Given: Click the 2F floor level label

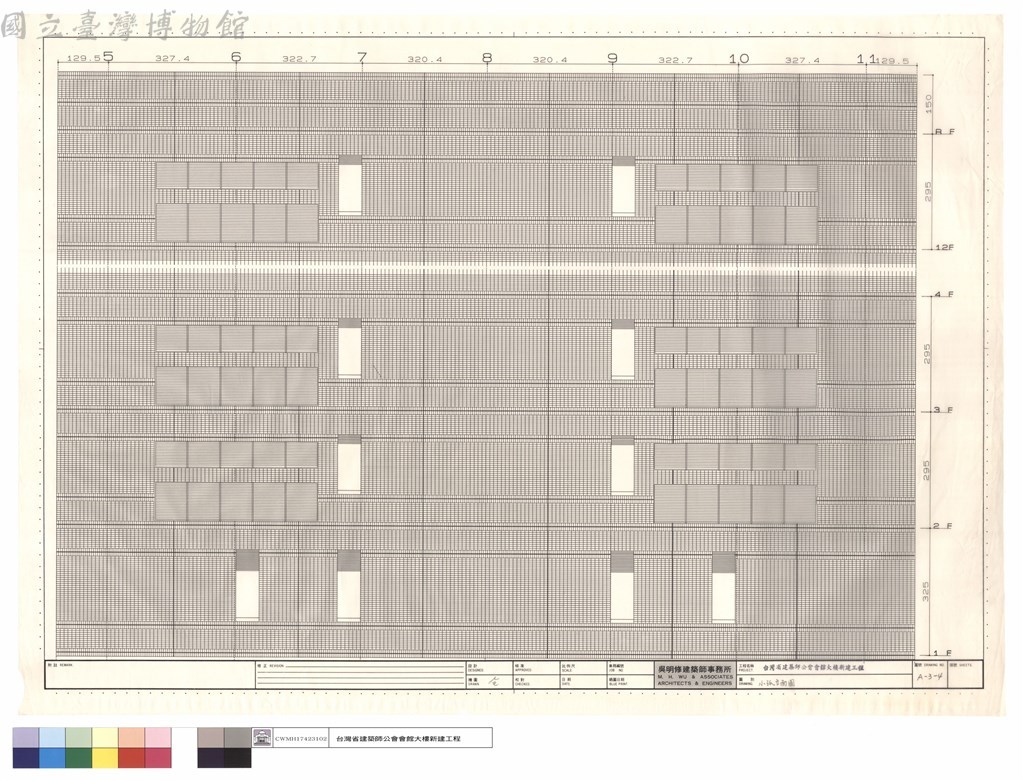Looking at the screenshot, I should pyautogui.click(x=942, y=526).
